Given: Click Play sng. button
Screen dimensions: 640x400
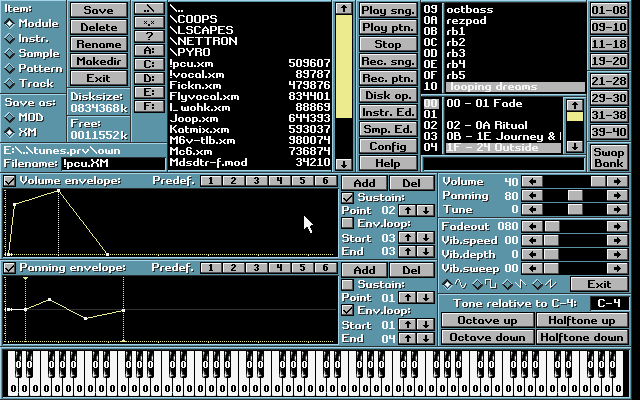Looking at the screenshot, I should [x=388, y=10].
